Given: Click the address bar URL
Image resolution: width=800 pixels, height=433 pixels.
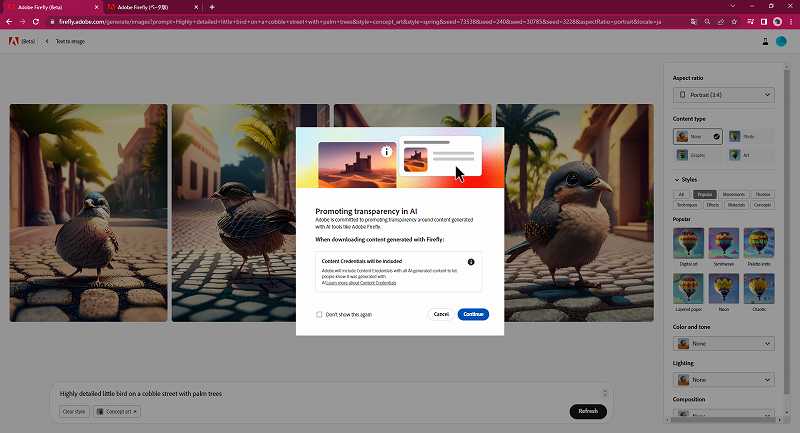Looking at the screenshot, I should [x=360, y=22].
